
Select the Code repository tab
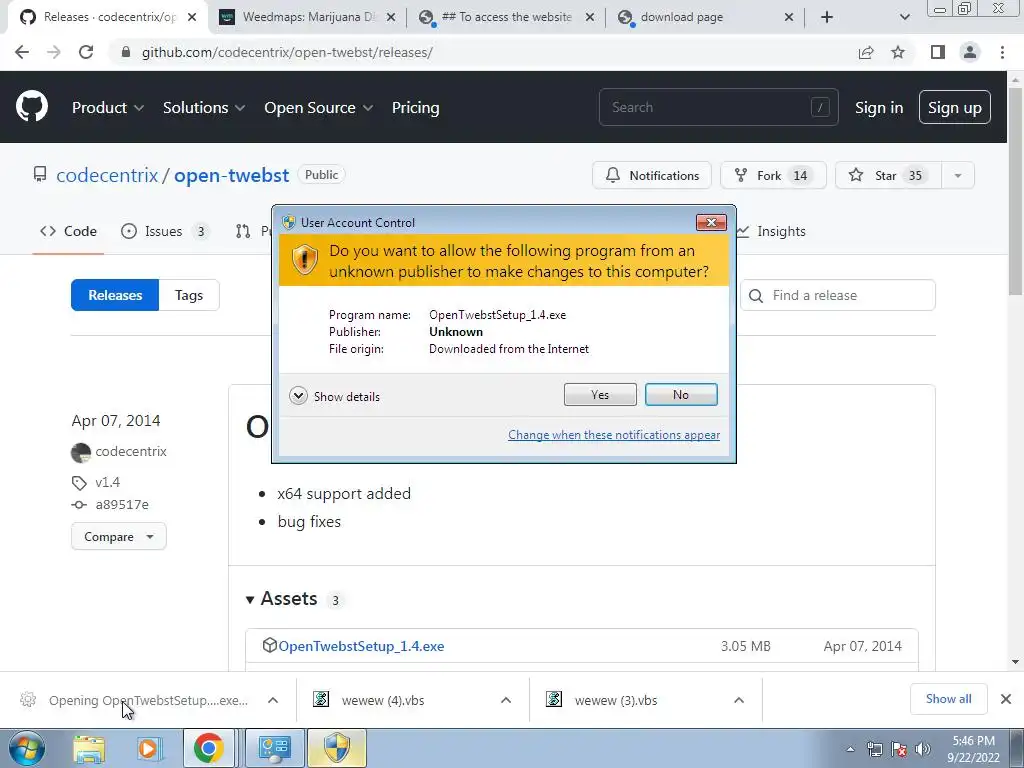[x=68, y=231]
